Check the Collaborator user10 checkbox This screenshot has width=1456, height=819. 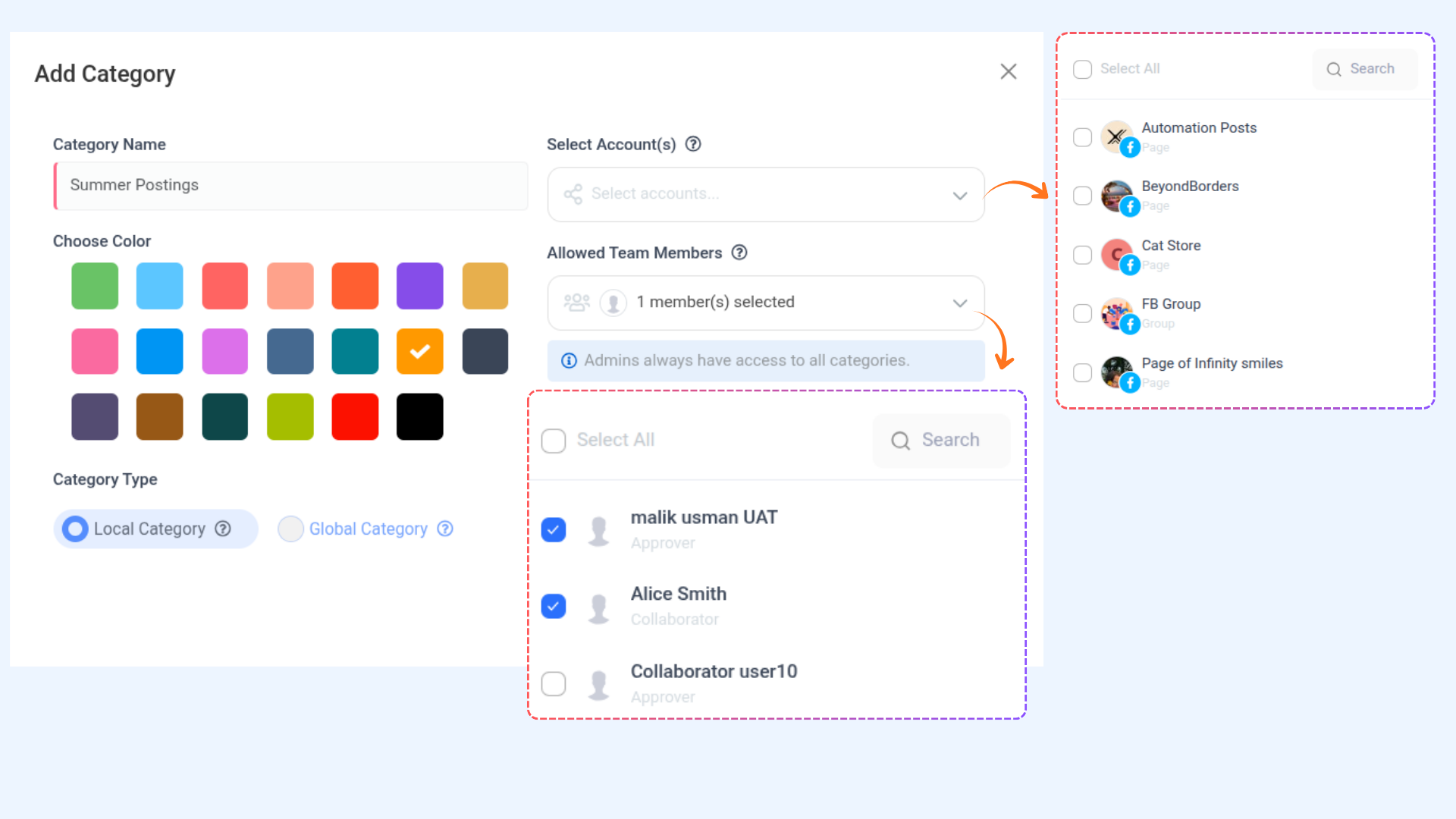coord(554,683)
